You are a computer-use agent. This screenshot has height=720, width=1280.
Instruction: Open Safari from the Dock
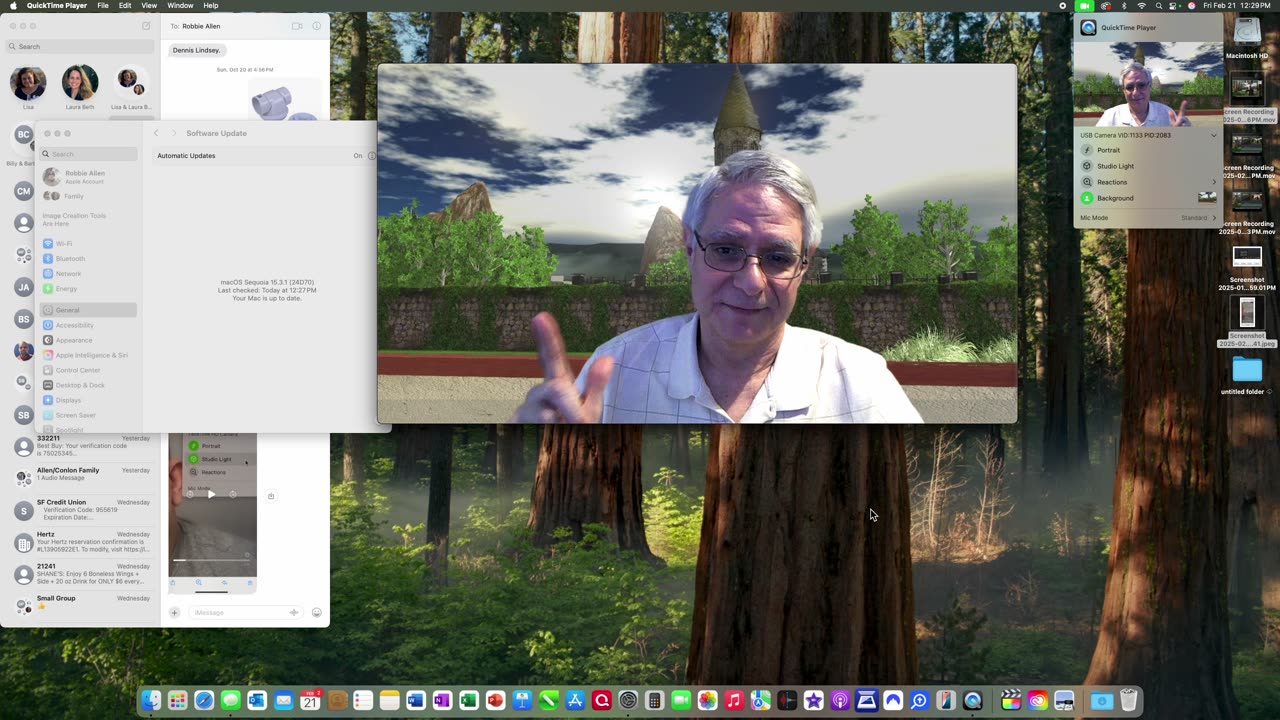pos(204,701)
